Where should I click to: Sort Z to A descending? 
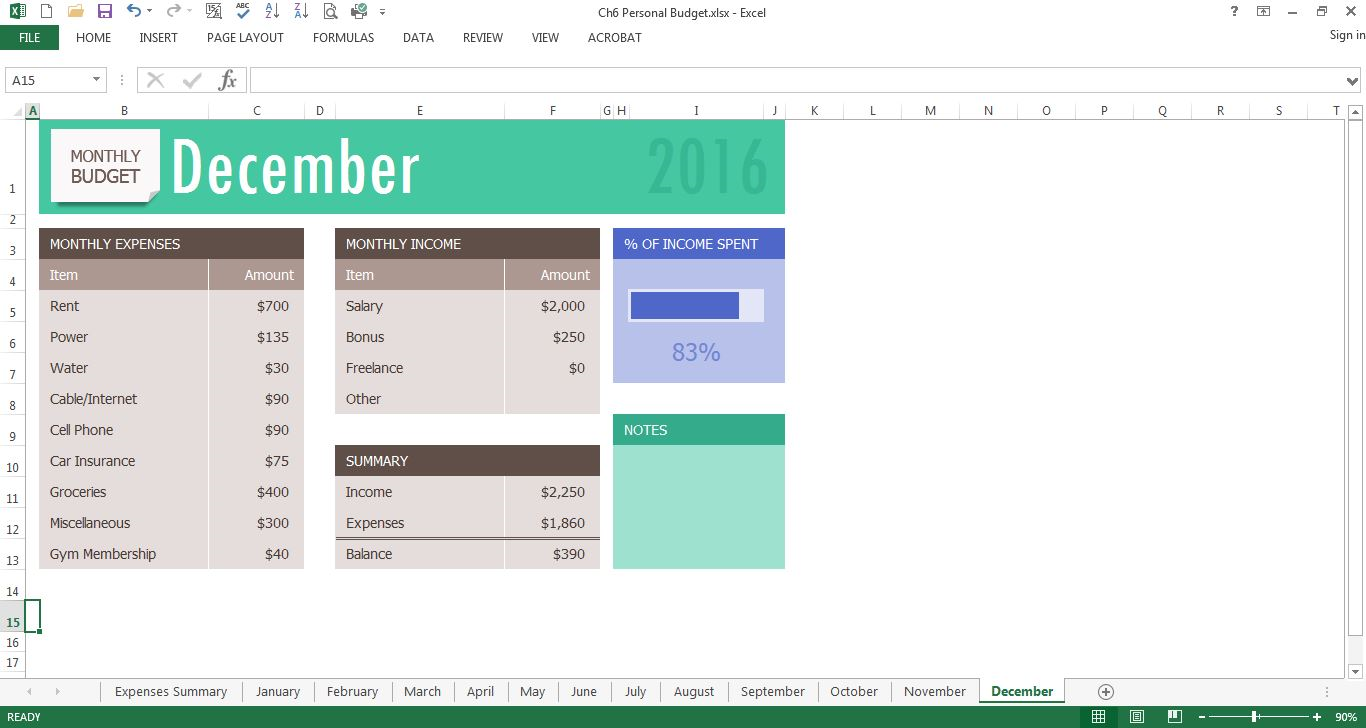[x=300, y=12]
